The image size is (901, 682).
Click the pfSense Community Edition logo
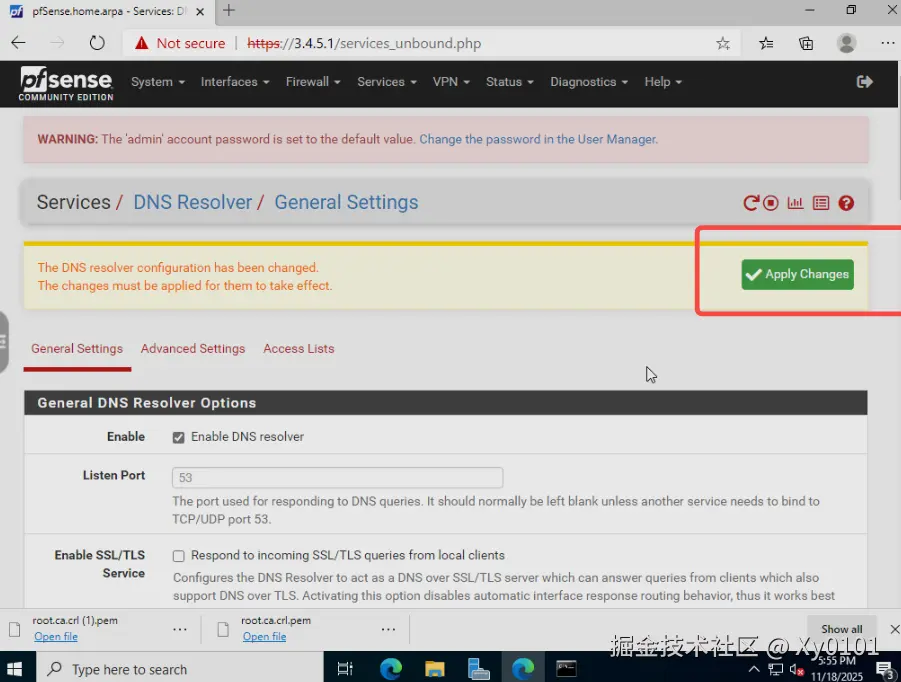(x=66, y=84)
